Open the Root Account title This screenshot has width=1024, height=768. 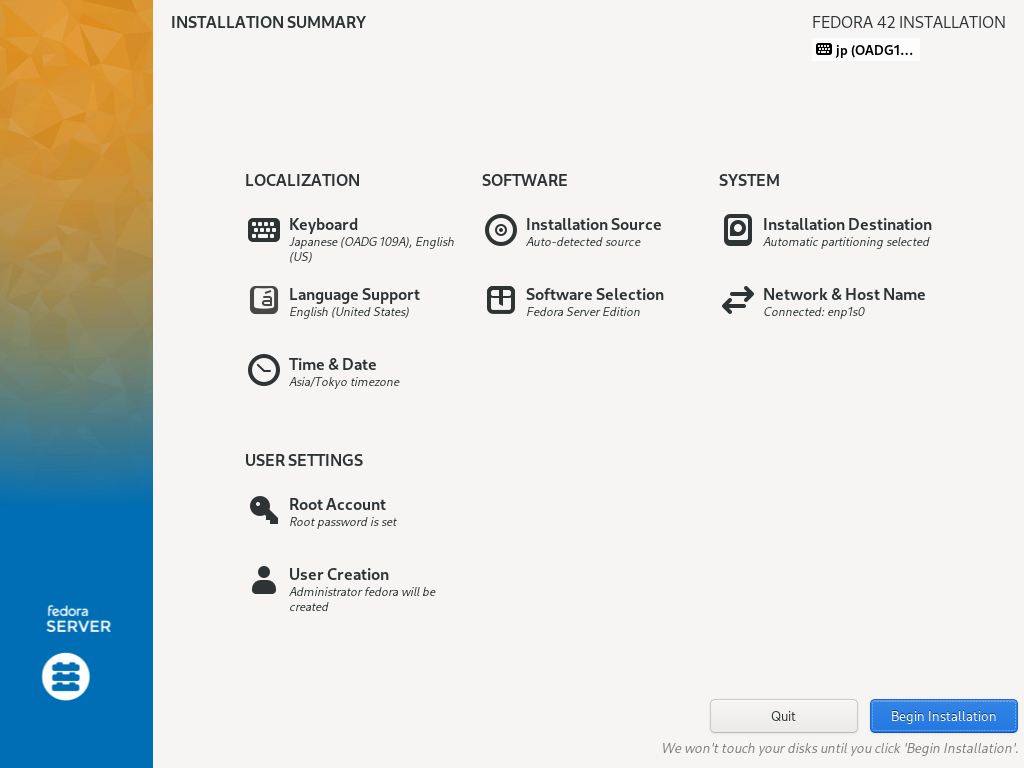[x=338, y=504]
